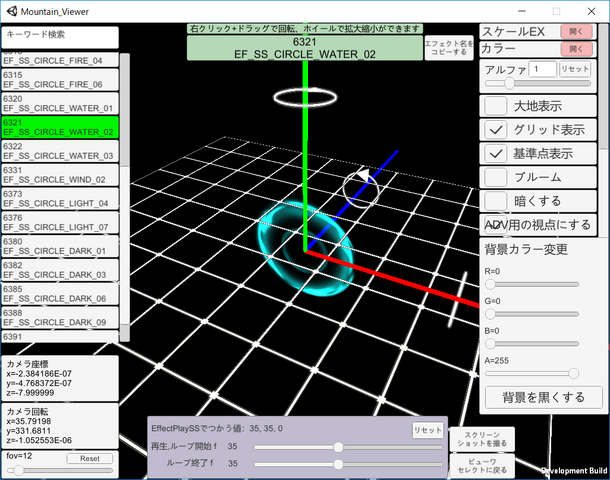610x480 pixels.
Task: Choose EF_SS_CIRCLE_DARK_01 from the list
Action: point(61,246)
